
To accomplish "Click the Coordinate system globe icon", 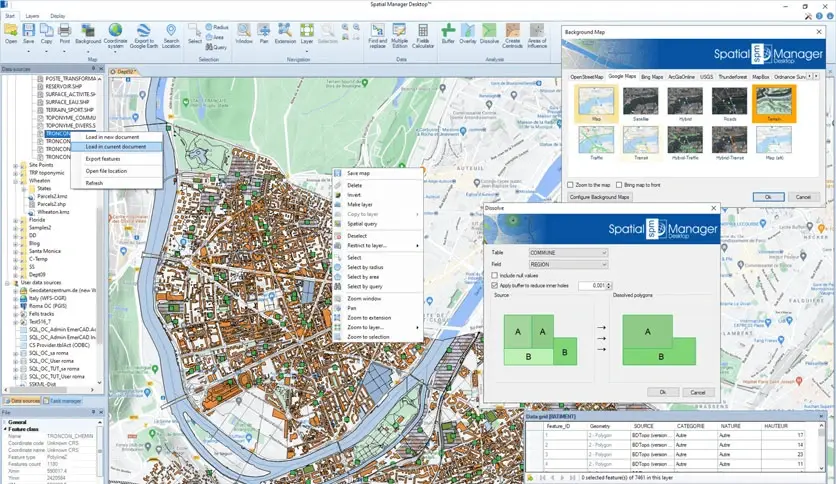I will point(115,30).
